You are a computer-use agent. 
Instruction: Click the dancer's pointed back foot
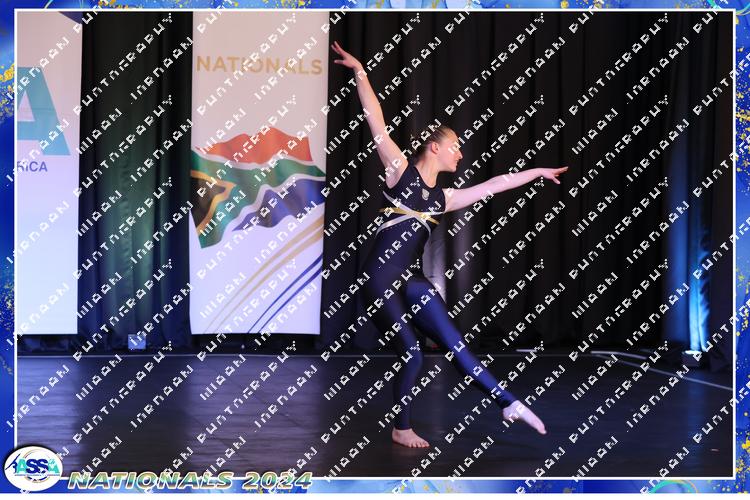coord(526,416)
